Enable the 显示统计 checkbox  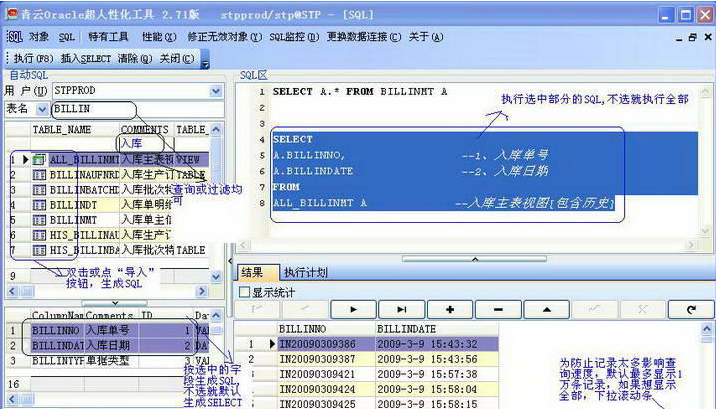coord(245,292)
